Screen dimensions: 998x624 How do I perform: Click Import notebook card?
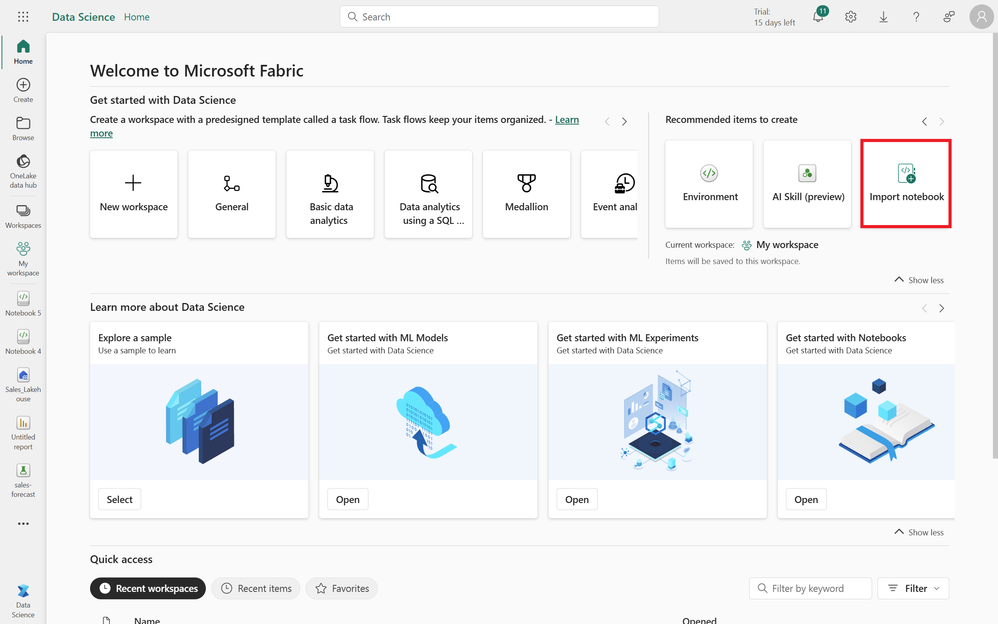[906, 184]
